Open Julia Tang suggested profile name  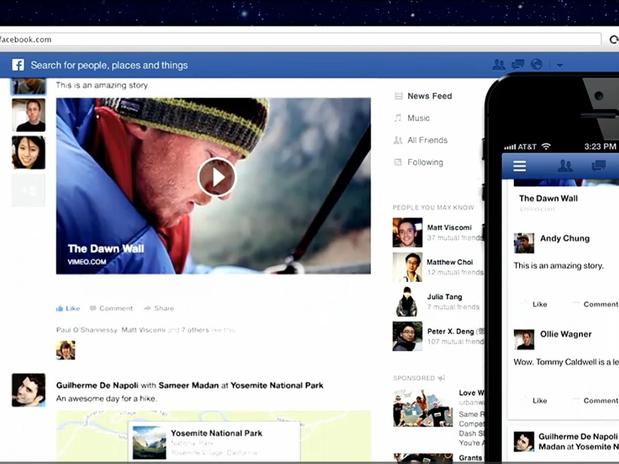445,297
